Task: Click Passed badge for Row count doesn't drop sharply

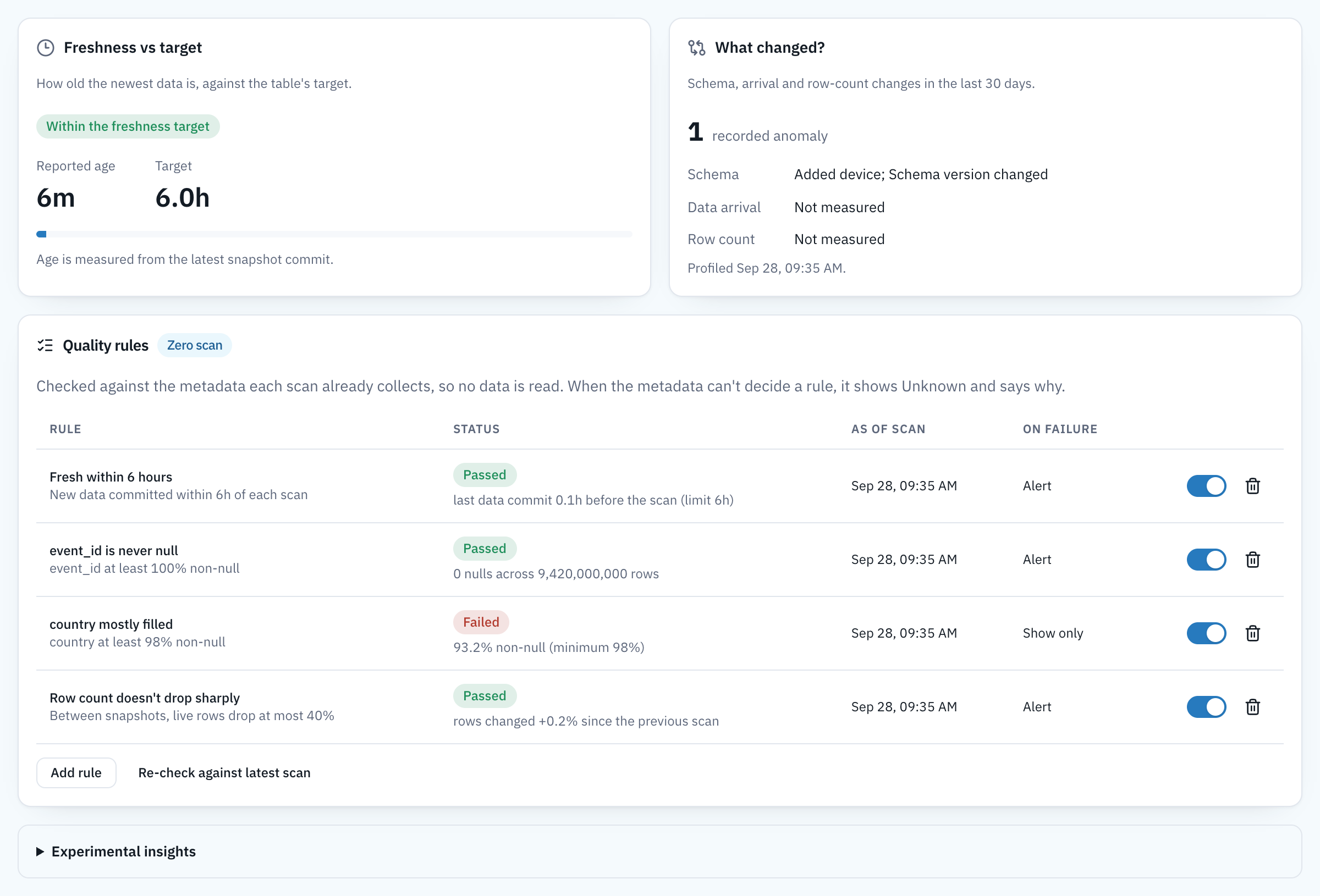Action: coord(485,696)
